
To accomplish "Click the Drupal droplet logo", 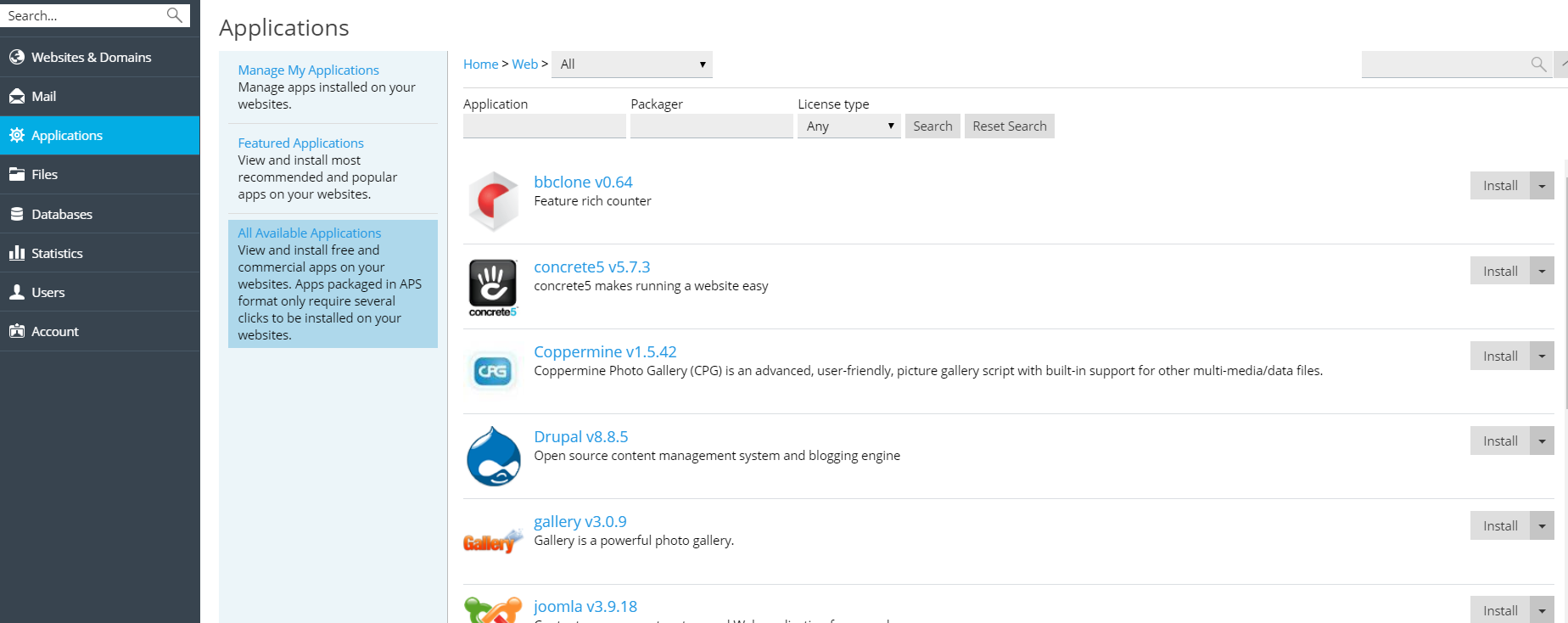I will coord(493,457).
